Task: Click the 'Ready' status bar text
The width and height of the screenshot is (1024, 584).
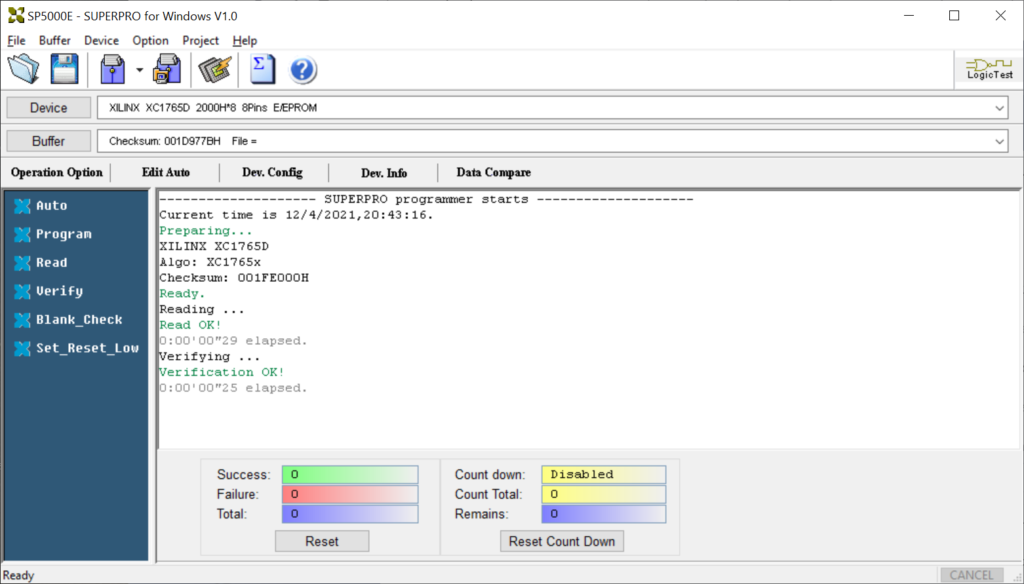Action: tap(18, 576)
